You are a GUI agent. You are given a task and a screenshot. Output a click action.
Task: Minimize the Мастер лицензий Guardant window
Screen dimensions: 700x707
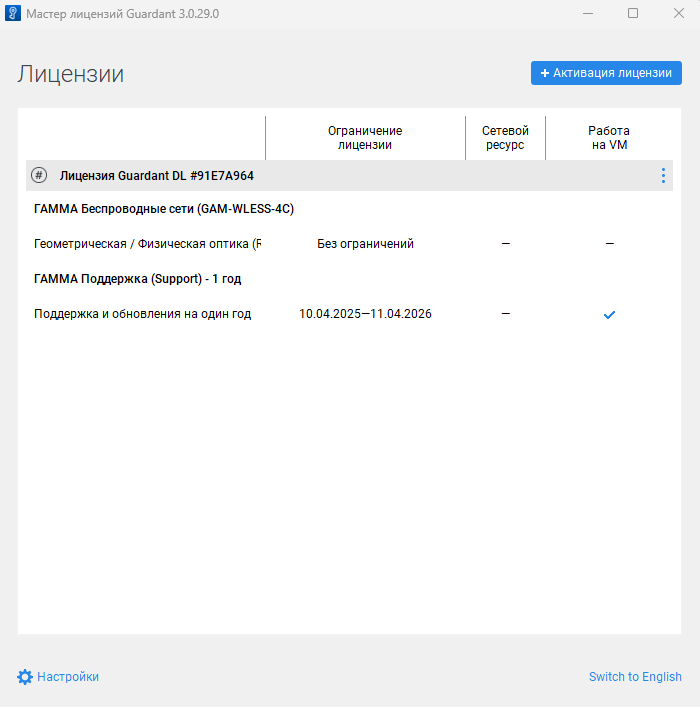(587, 14)
